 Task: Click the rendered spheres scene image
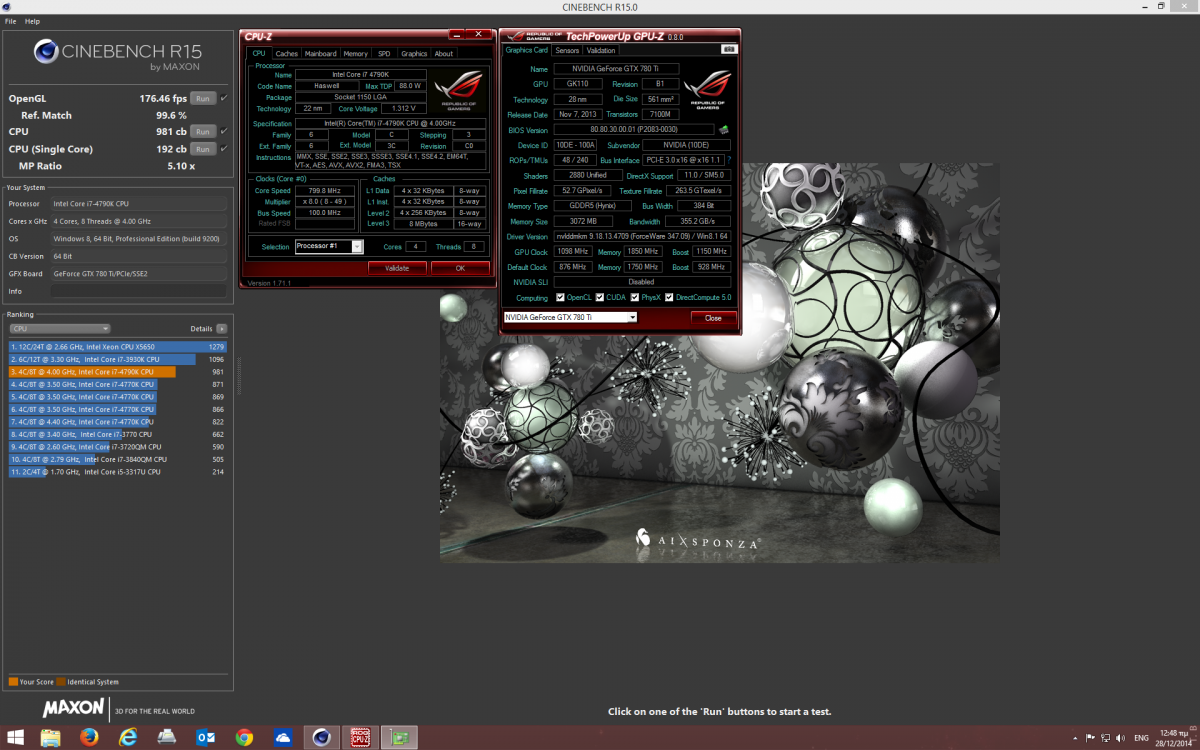coord(719,362)
